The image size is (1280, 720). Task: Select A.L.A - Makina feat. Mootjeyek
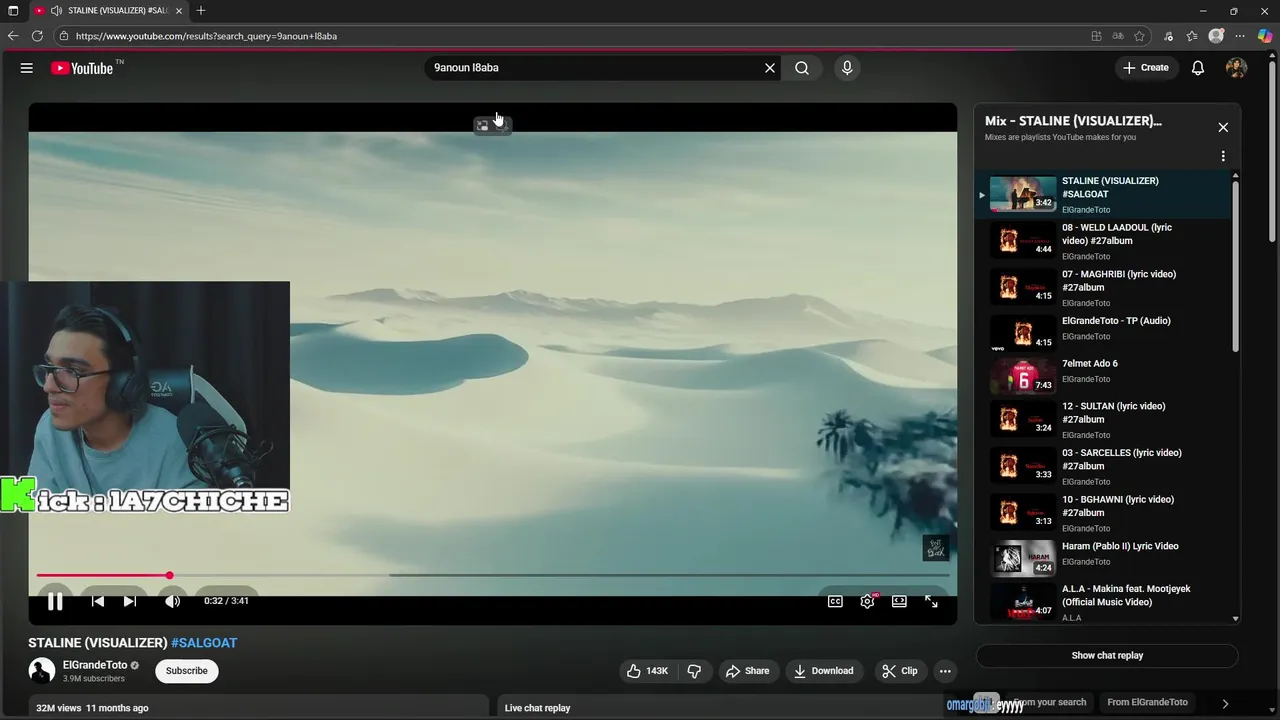point(1103,603)
